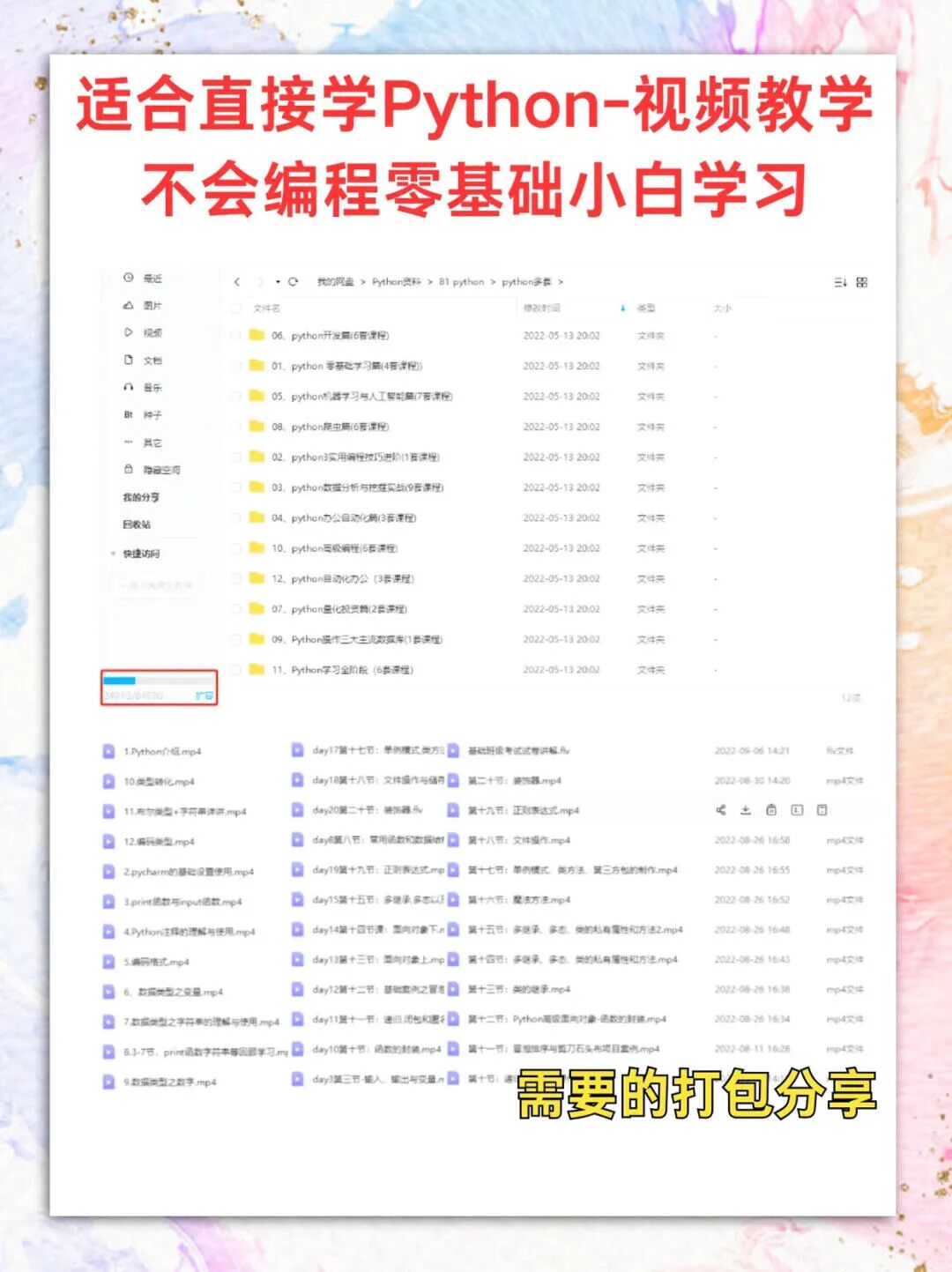Click the picture icon next to 图片
The width and height of the screenshot is (952, 1272).
pyautogui.click(x=128, y=305)
